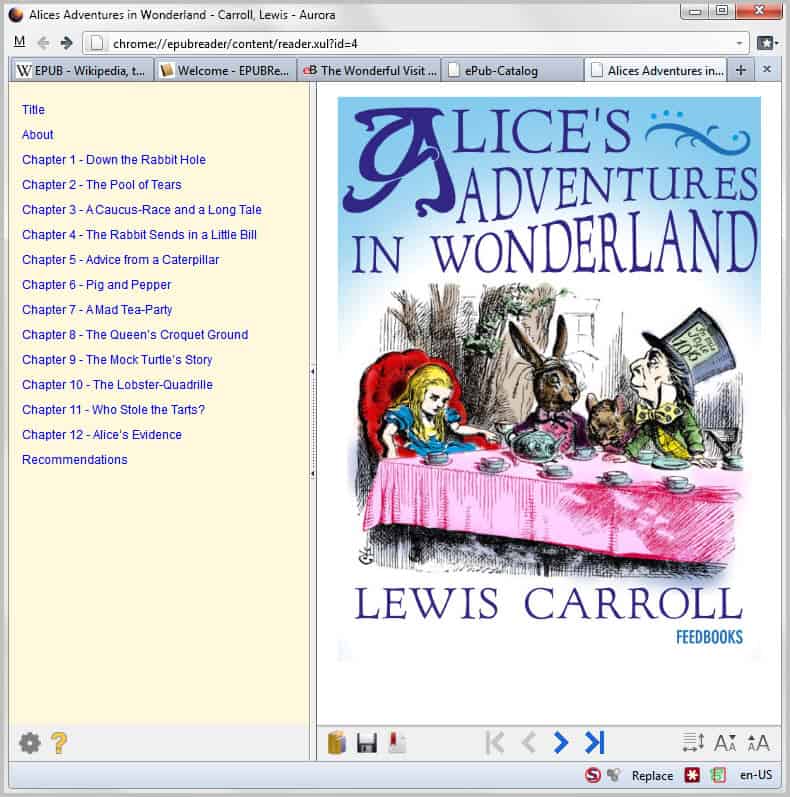
Task: Open Chapter 11 - Who Stole the Tarts?
Action: (x=113, y=409)
